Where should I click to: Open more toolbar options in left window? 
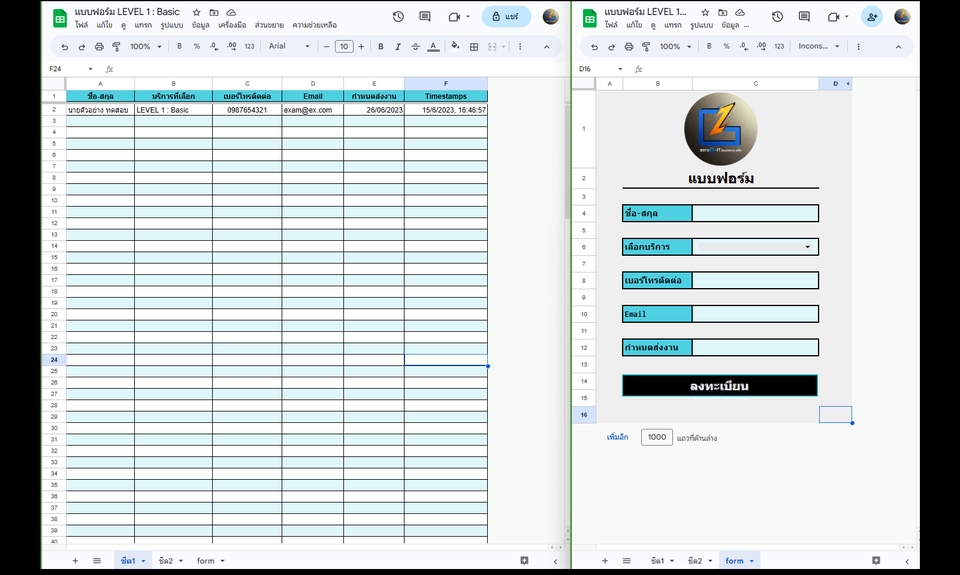point(520,47)
